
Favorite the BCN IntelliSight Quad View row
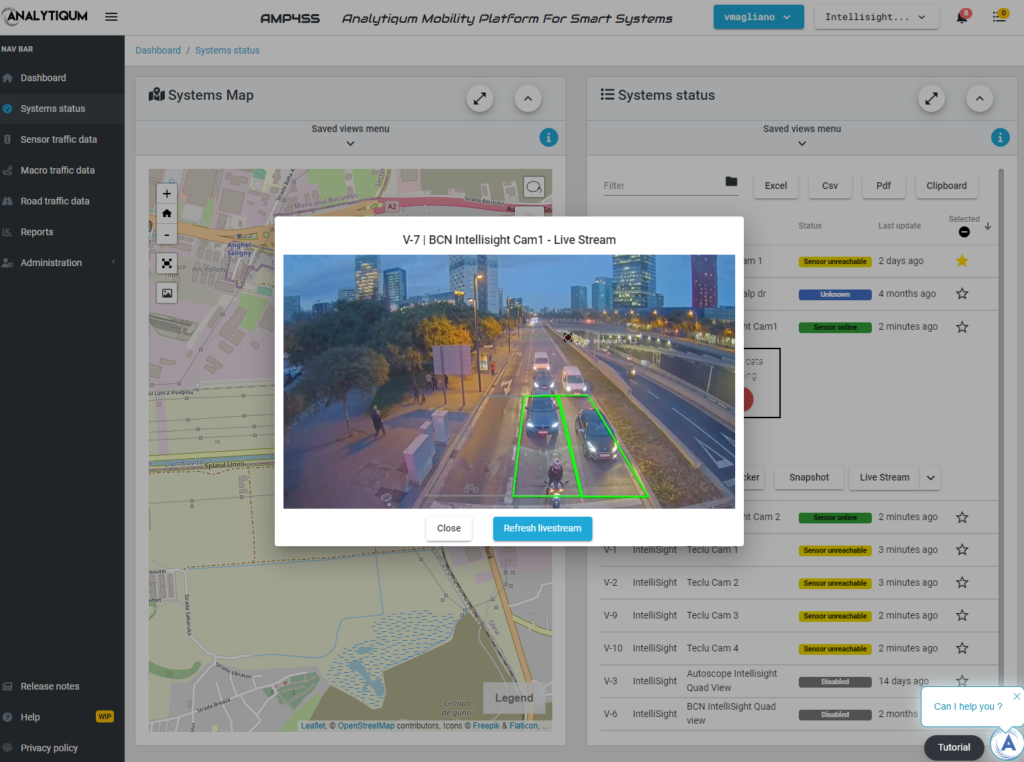(961, 713)
